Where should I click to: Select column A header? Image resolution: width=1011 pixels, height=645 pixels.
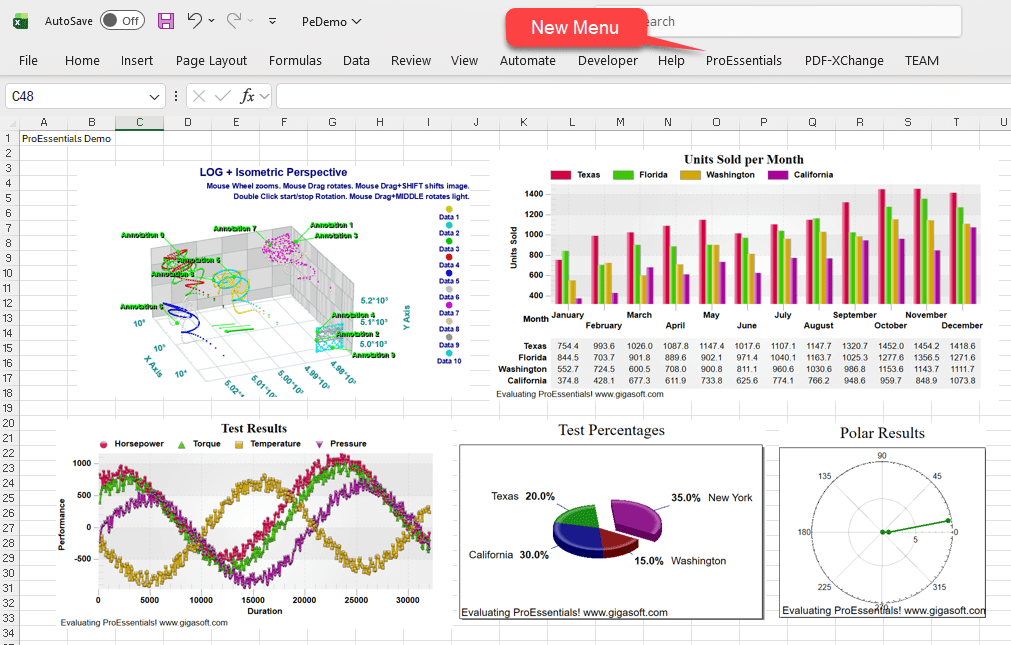[x=44, y=122]
